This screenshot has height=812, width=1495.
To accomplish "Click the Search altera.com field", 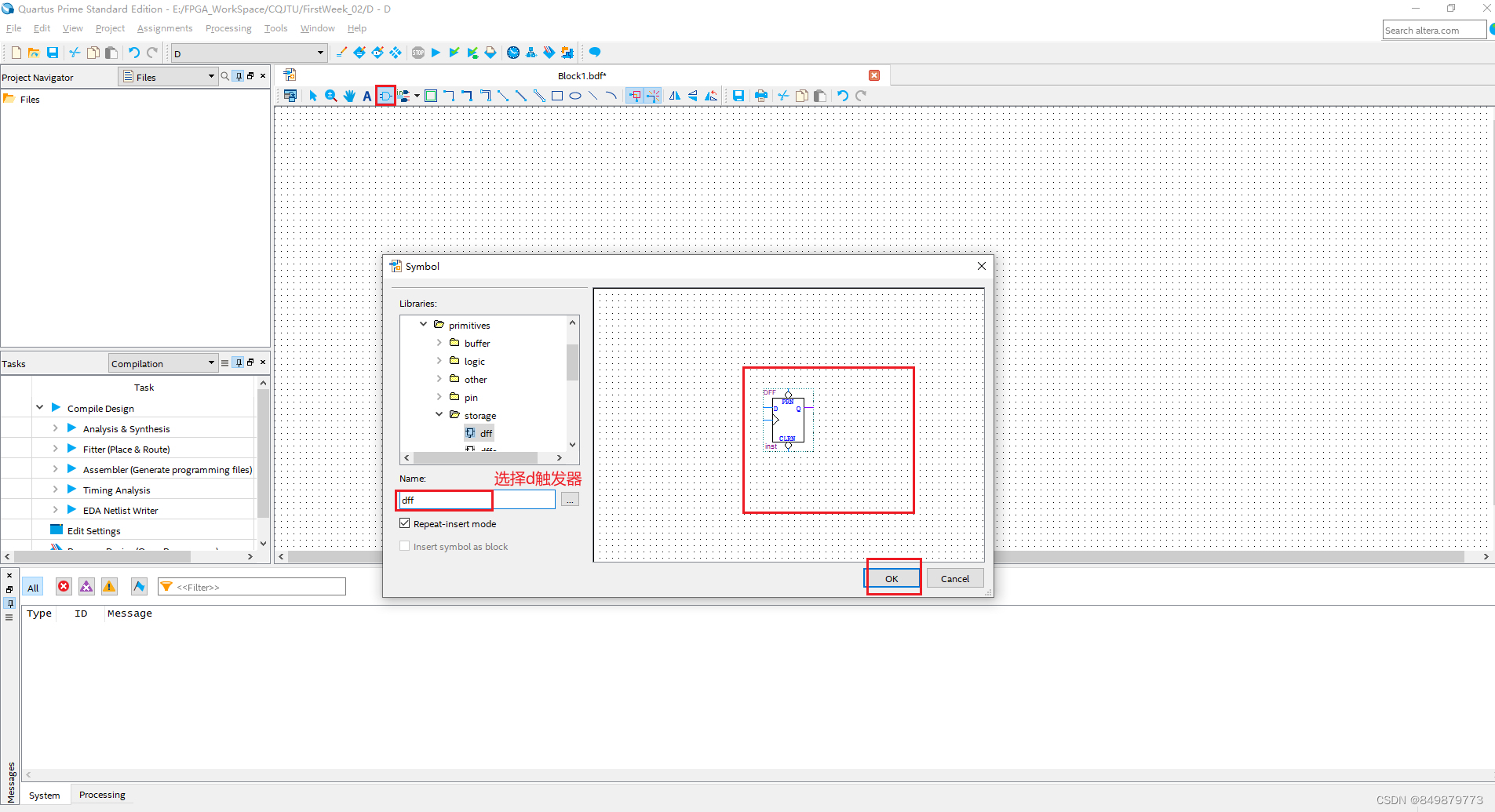I will pyautogui.click(x=1434, y=30).
